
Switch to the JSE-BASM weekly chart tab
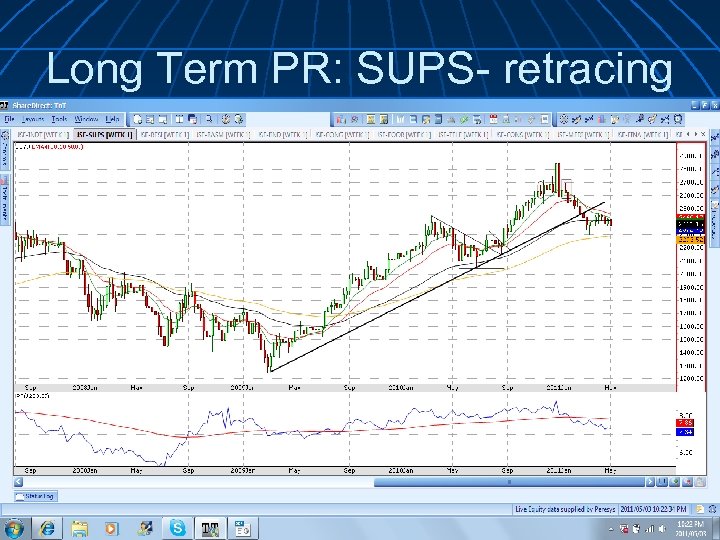pyautogui.click(x=223, y=135)
